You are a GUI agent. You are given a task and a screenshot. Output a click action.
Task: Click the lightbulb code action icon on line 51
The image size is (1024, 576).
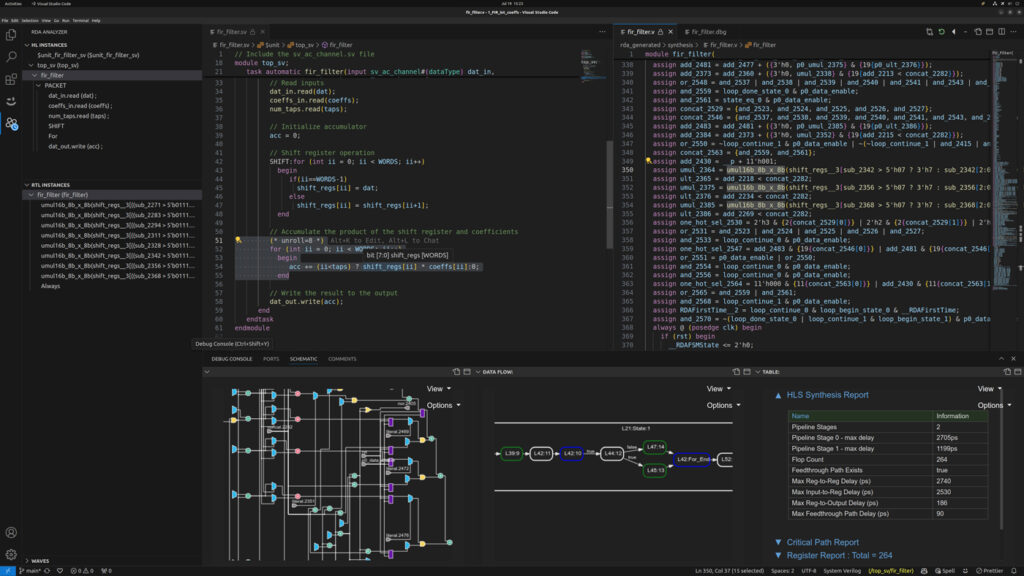pyautogui.click(x=238, y=240)
